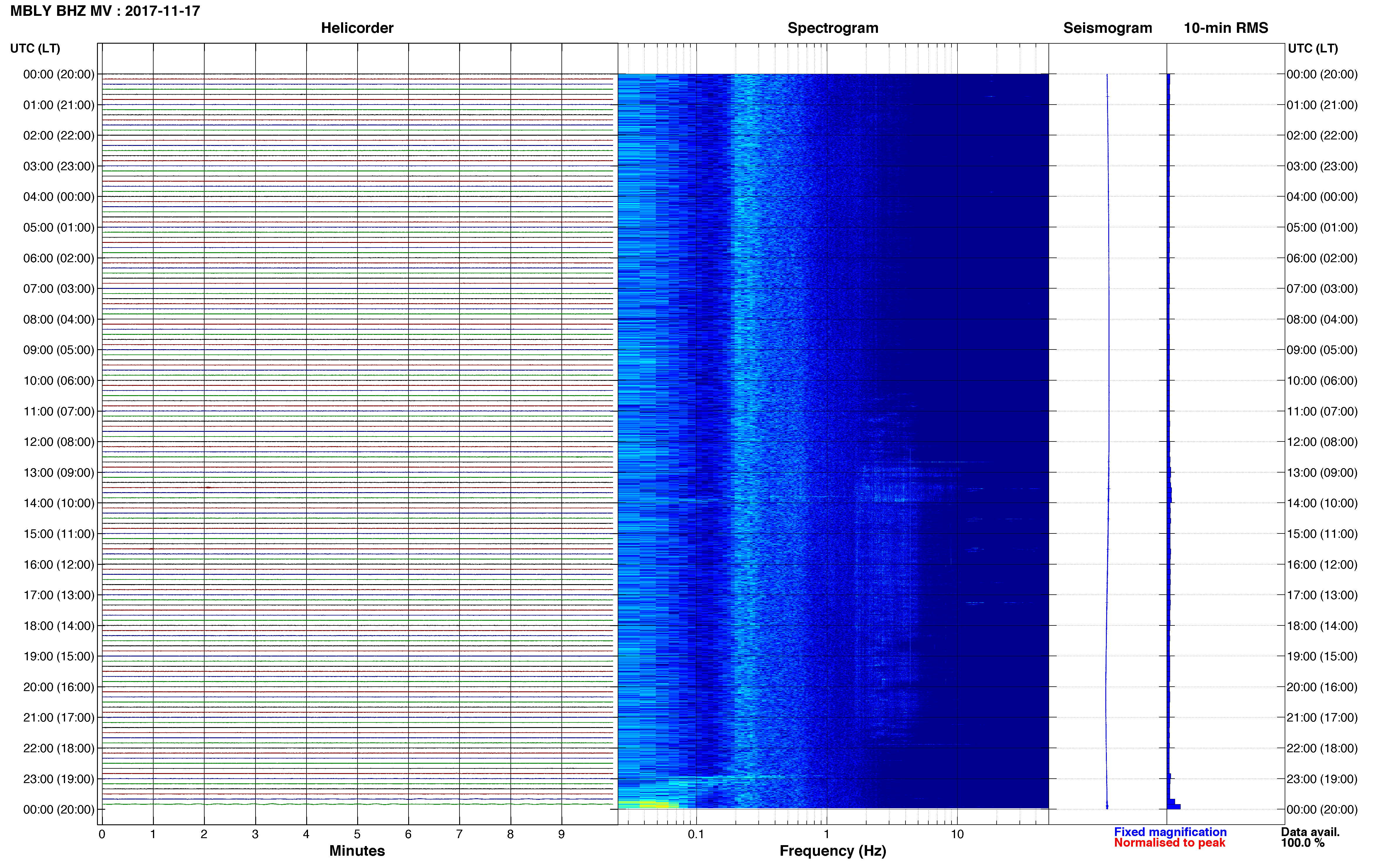1389x868 pixels.
Task: Pick the right-axis time label 21:00 (17:00)
Action: [x=1322, y=718]
